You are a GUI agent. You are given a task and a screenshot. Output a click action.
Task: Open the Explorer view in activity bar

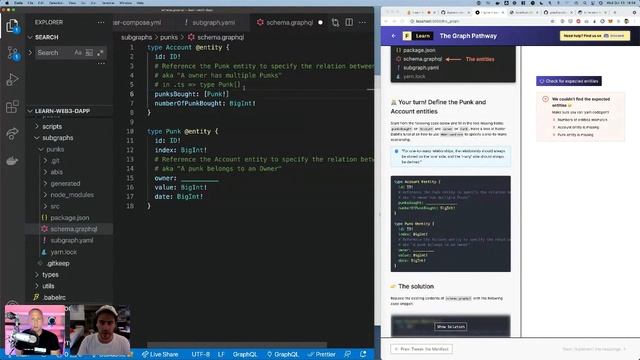coord(12,26)
